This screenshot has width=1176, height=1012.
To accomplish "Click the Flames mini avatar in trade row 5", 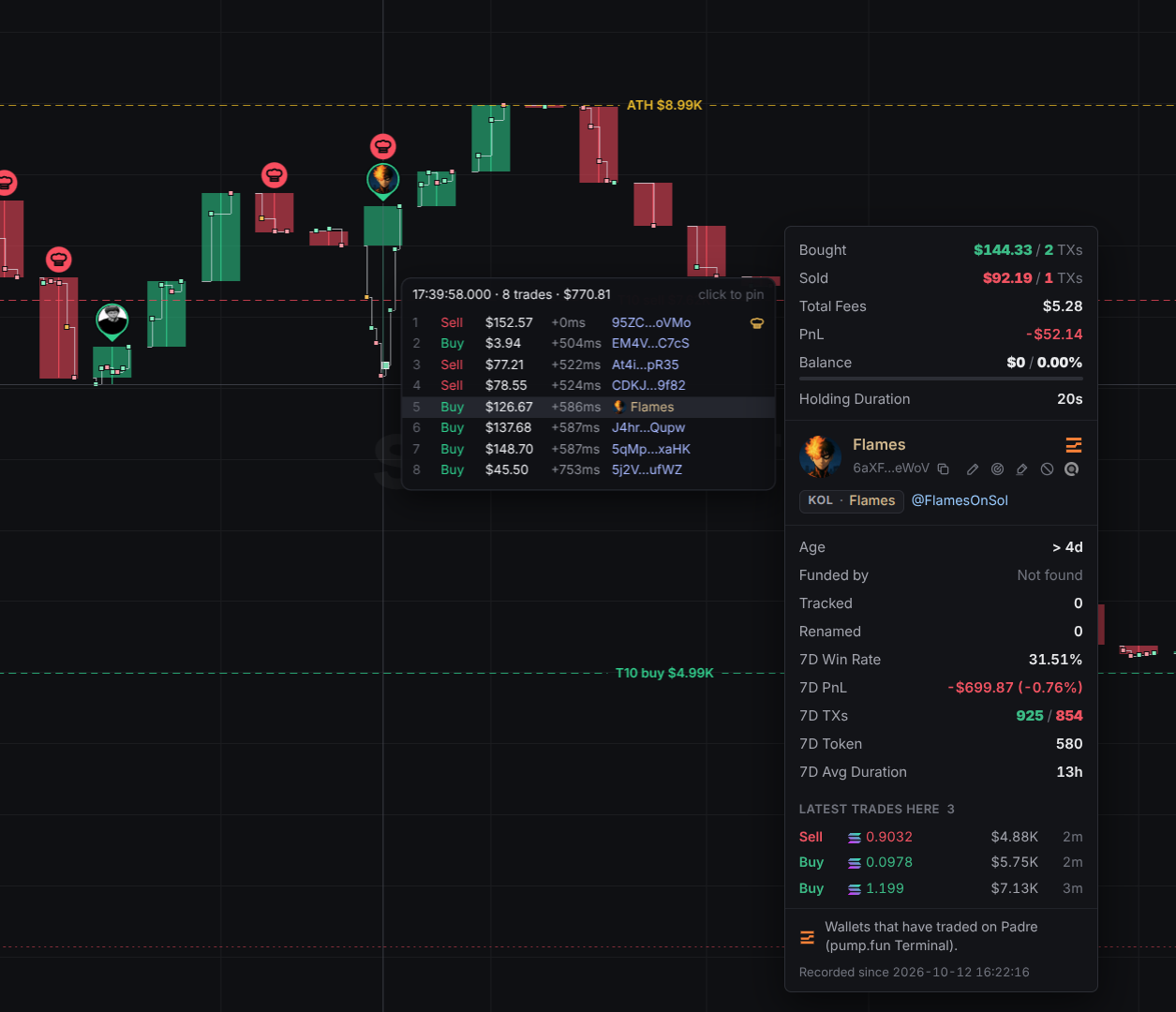I will pos(618,407).
